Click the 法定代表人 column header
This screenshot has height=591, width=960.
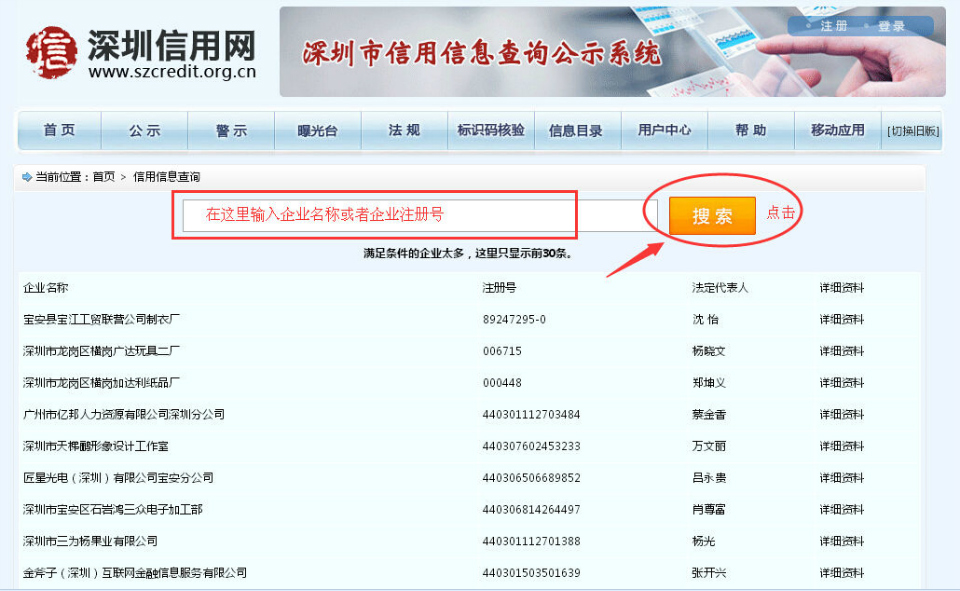[x=720, y=288]
